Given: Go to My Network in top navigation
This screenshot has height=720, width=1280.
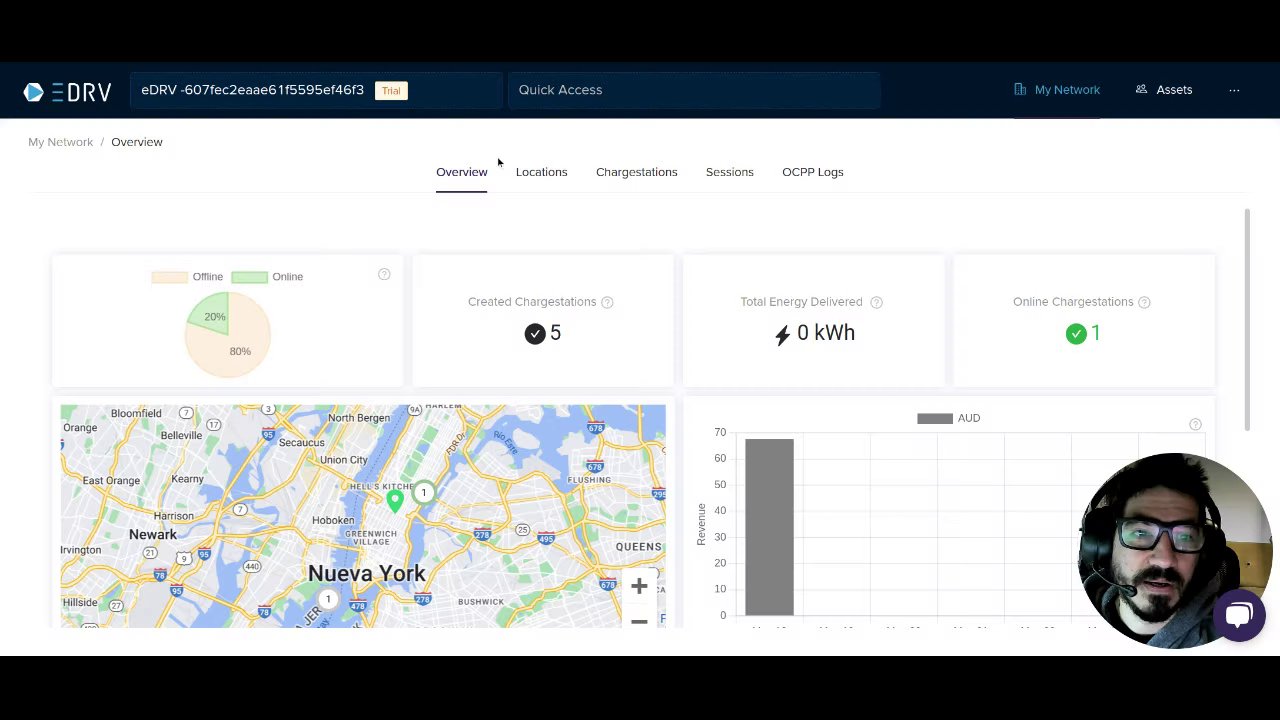Looking at the screenshot, I should [x=1057, y=90].
